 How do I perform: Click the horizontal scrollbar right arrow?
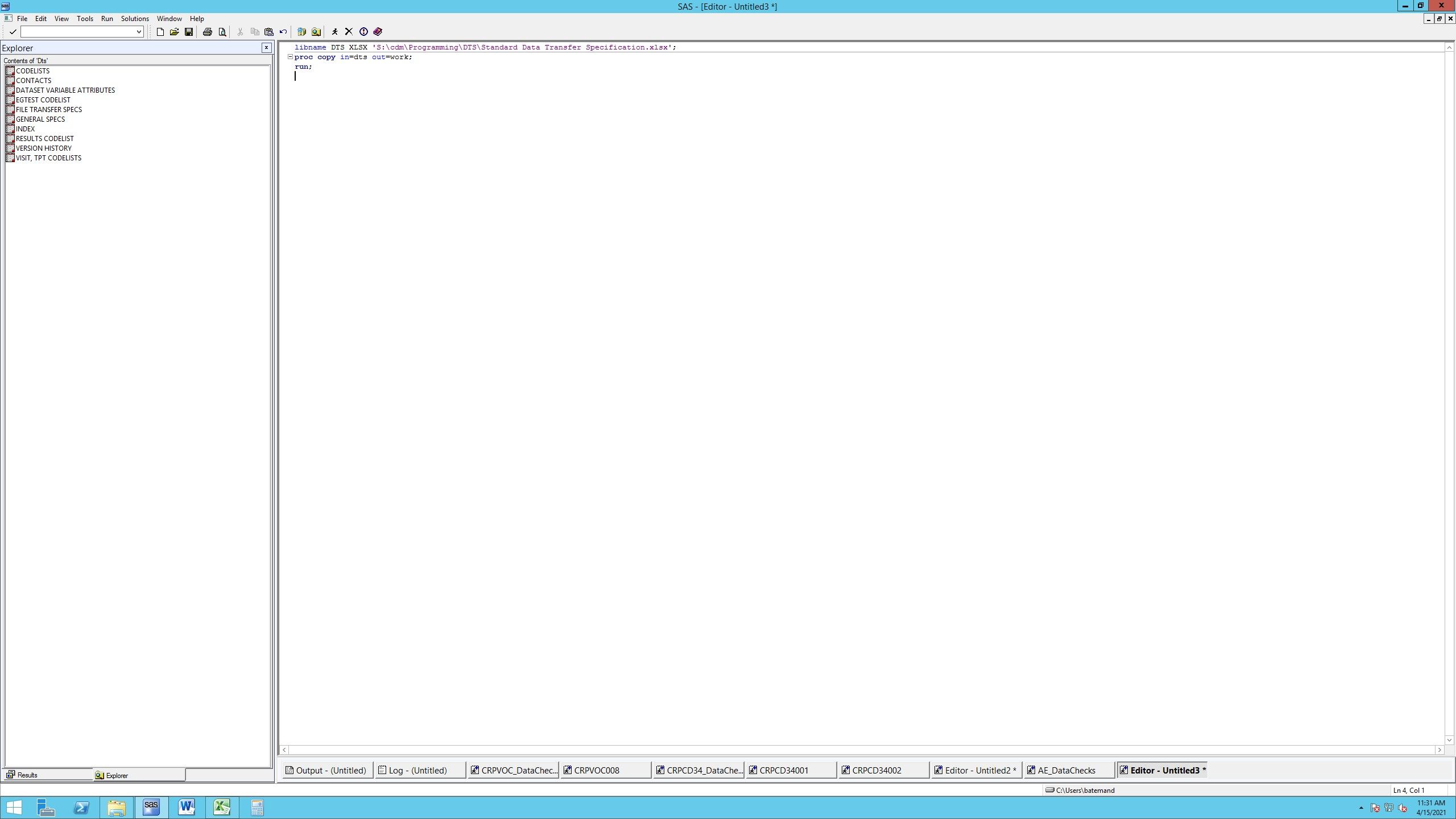point(1440,750)
